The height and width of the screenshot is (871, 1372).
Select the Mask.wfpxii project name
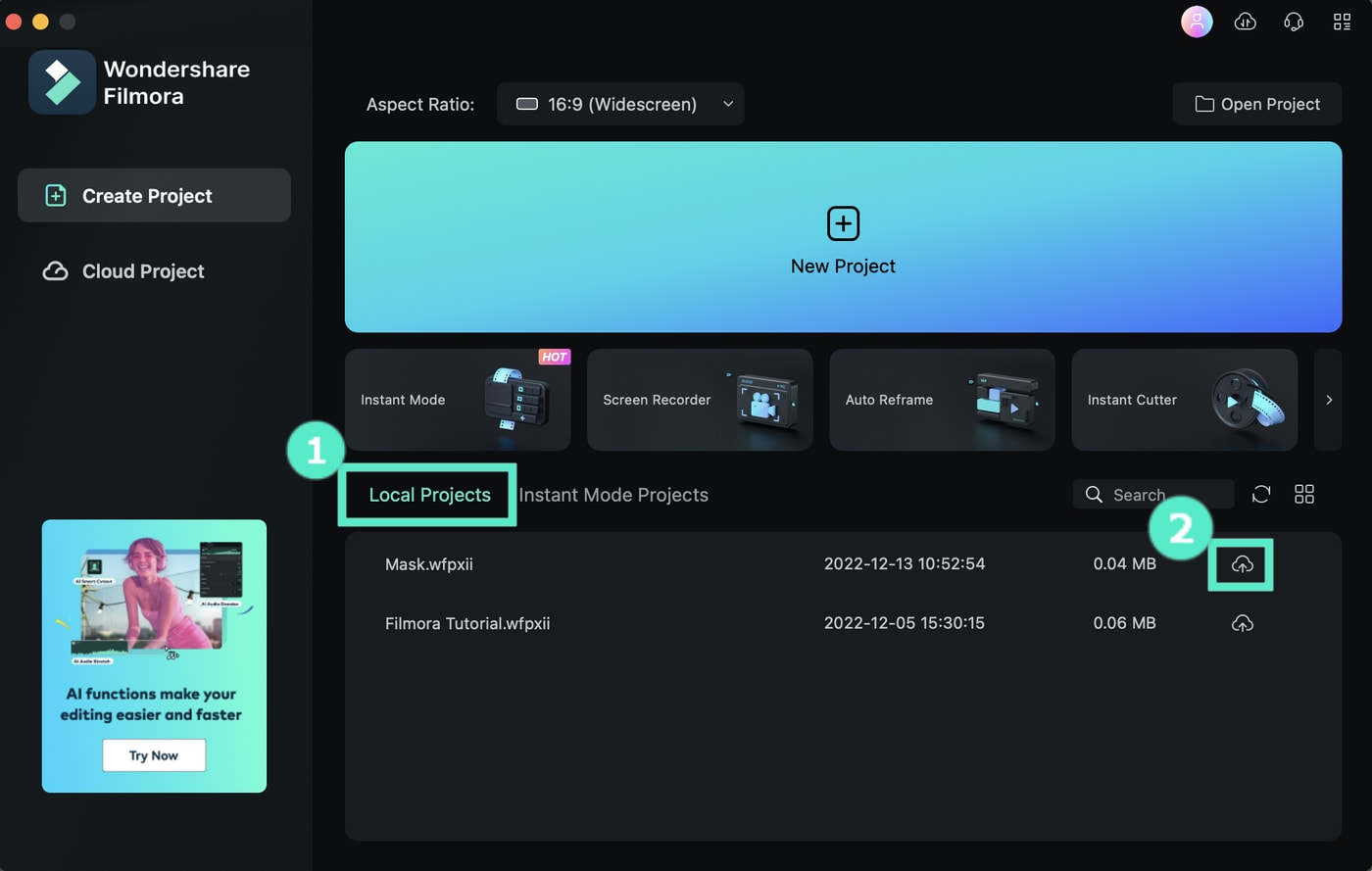(429, 564)
